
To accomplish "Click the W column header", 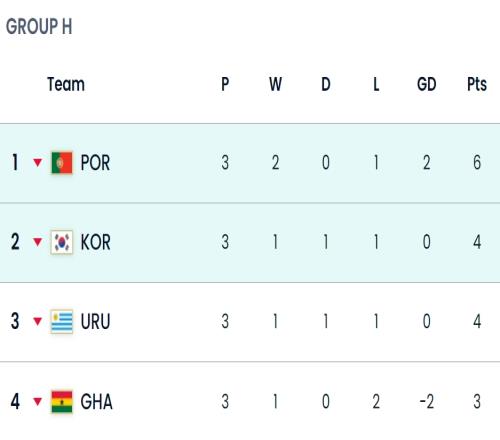I will coord(276,84).
